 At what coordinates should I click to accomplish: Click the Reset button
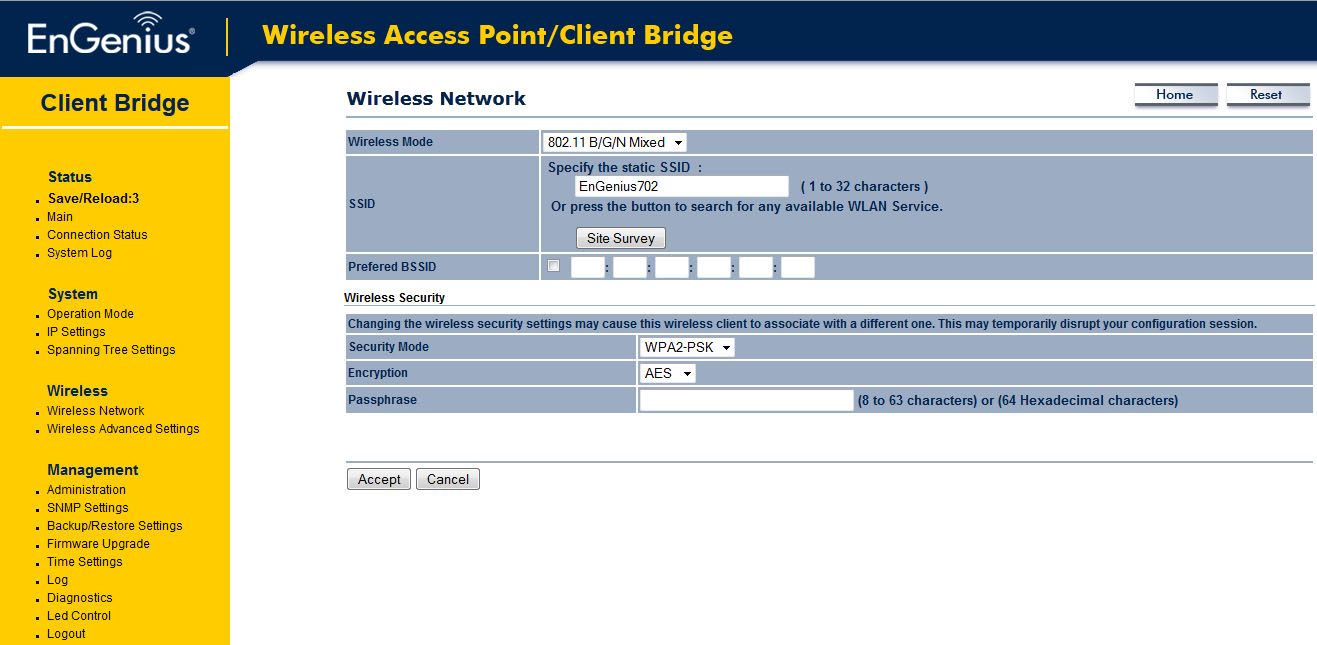pos(1267,95)
